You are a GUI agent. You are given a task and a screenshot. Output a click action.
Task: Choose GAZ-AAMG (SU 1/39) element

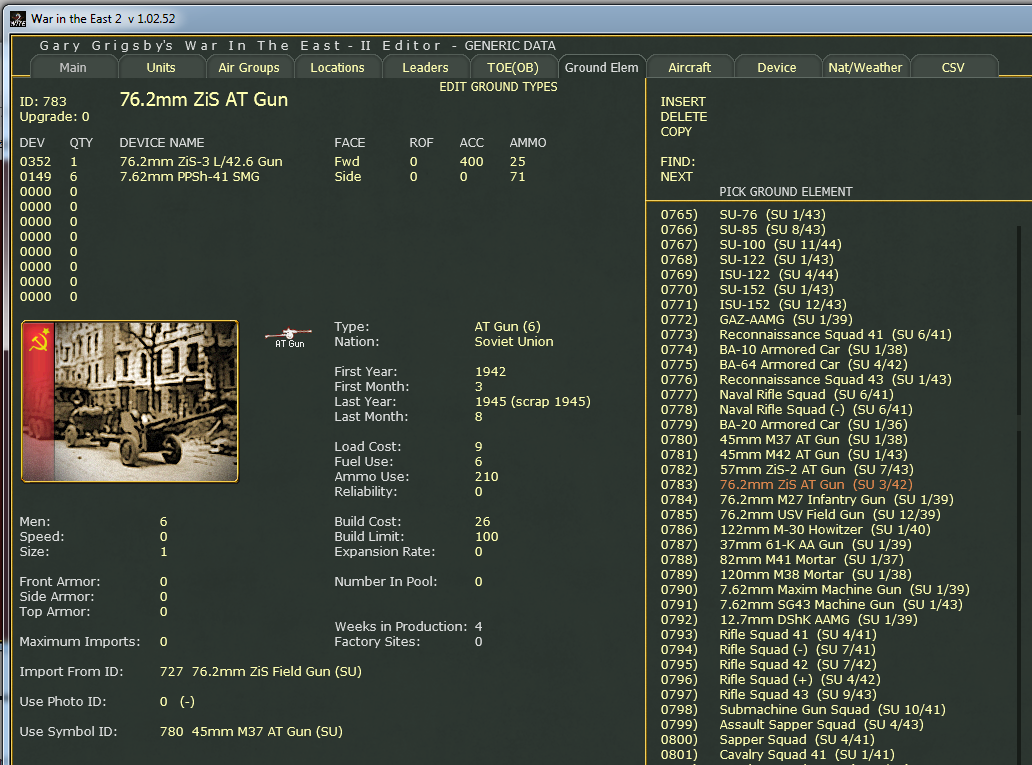click(786, 320)
